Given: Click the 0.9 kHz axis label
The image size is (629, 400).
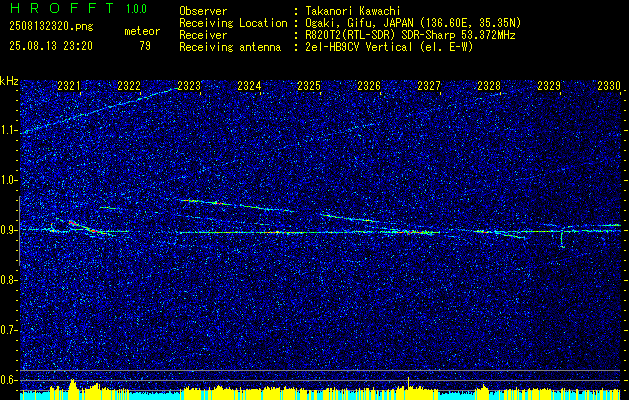Looking at the screenshot, I should pyautogui.click(x=8, y=230).
